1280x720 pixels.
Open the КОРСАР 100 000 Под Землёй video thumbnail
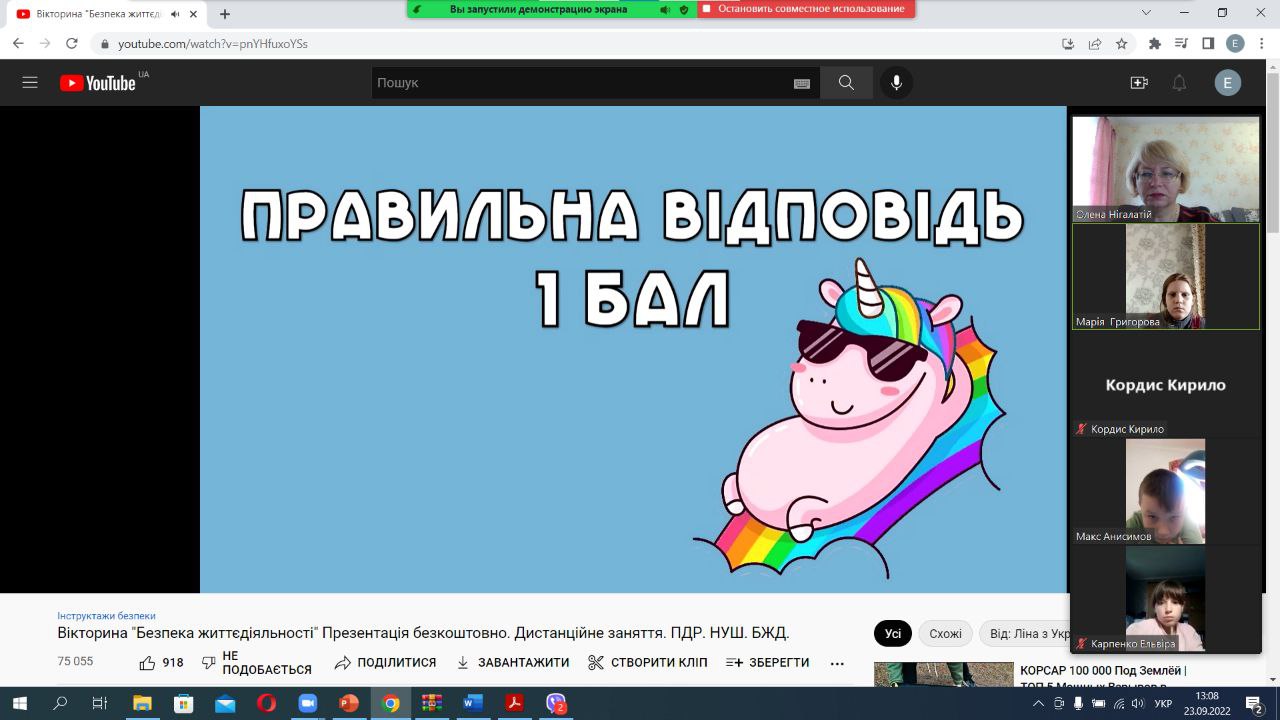(x=944, y=675)
